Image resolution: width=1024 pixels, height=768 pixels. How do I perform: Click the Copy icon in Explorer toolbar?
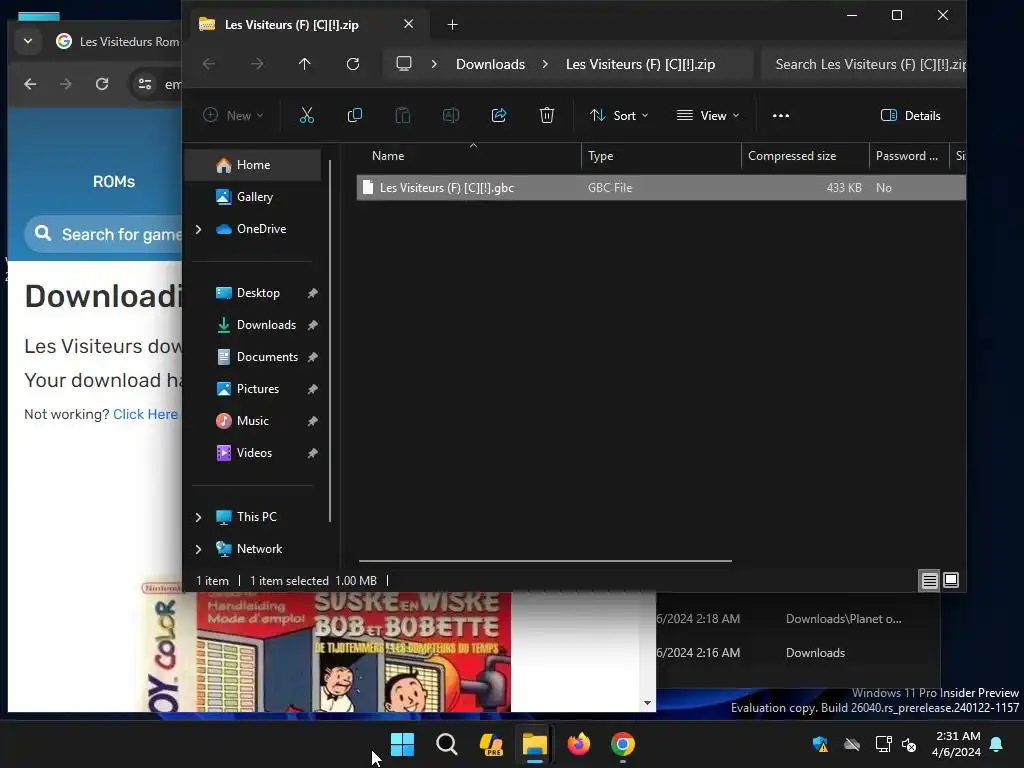355,116
